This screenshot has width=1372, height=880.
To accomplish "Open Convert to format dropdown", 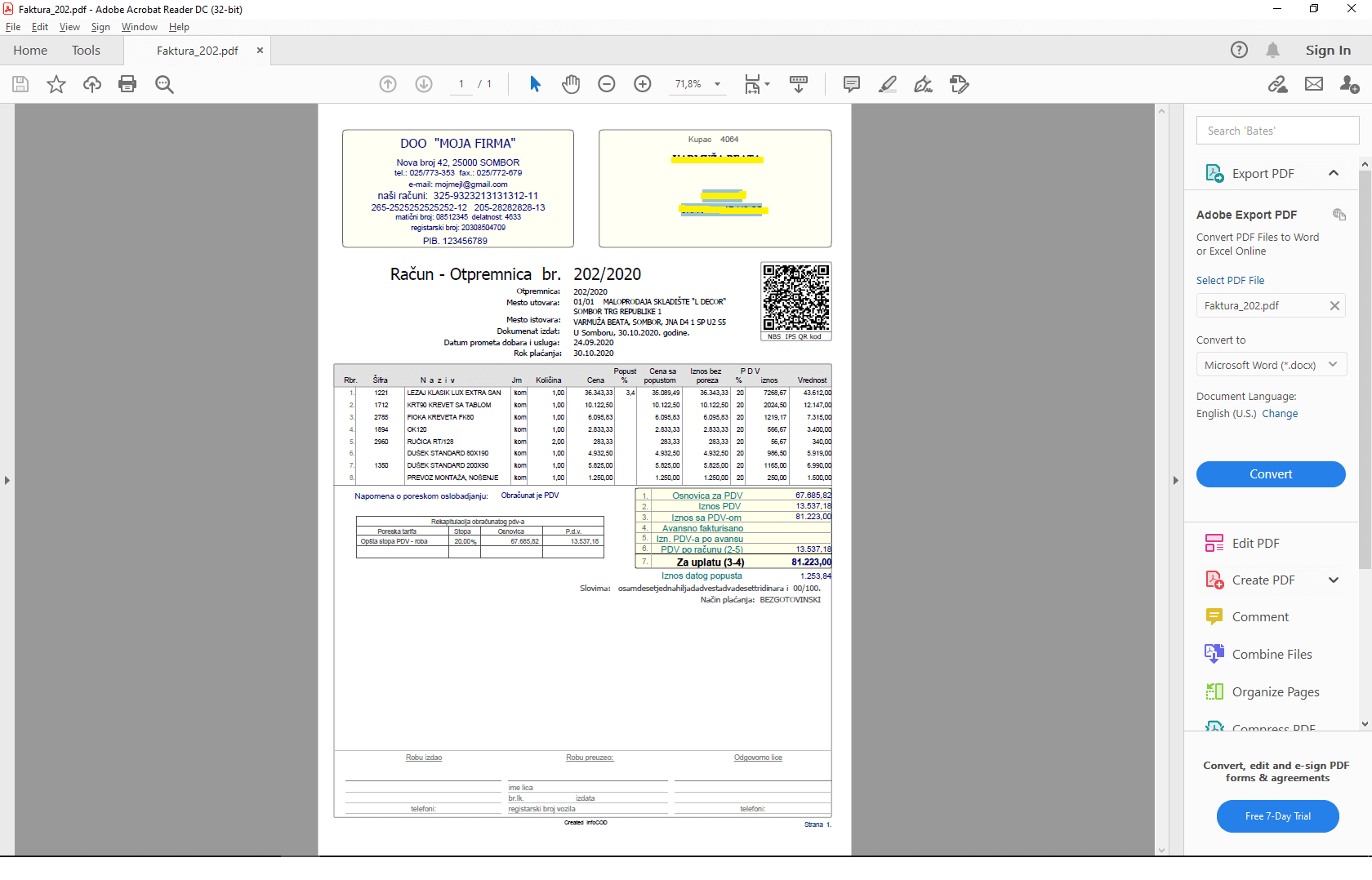I will pyautogui.click(x=1271, y=365).
